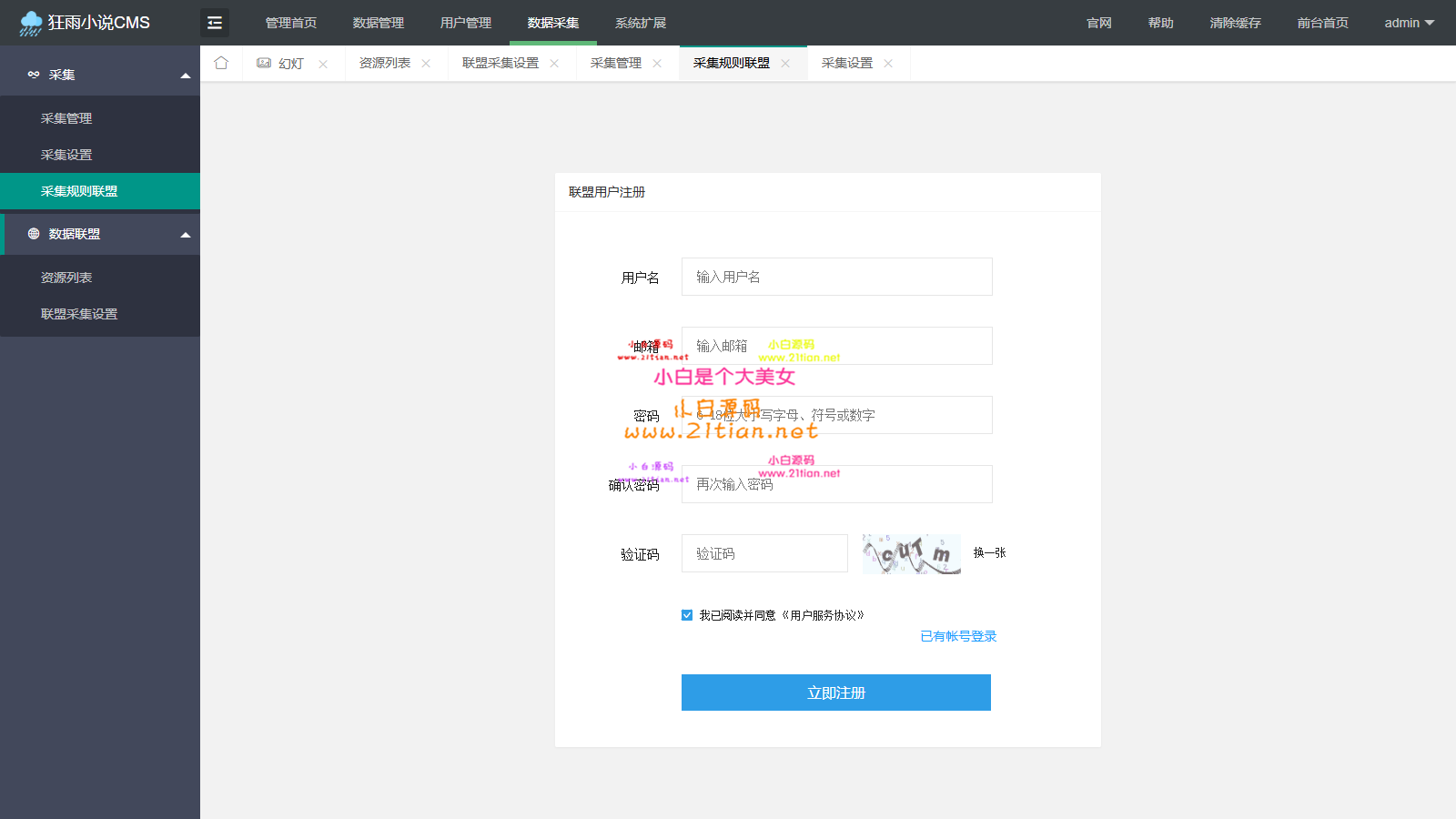Screen dimensions: 1456x819
Task: Toggle the 用户服务协议 agreement checkbox
Action: pyautogui.click(x=687, y=615)
